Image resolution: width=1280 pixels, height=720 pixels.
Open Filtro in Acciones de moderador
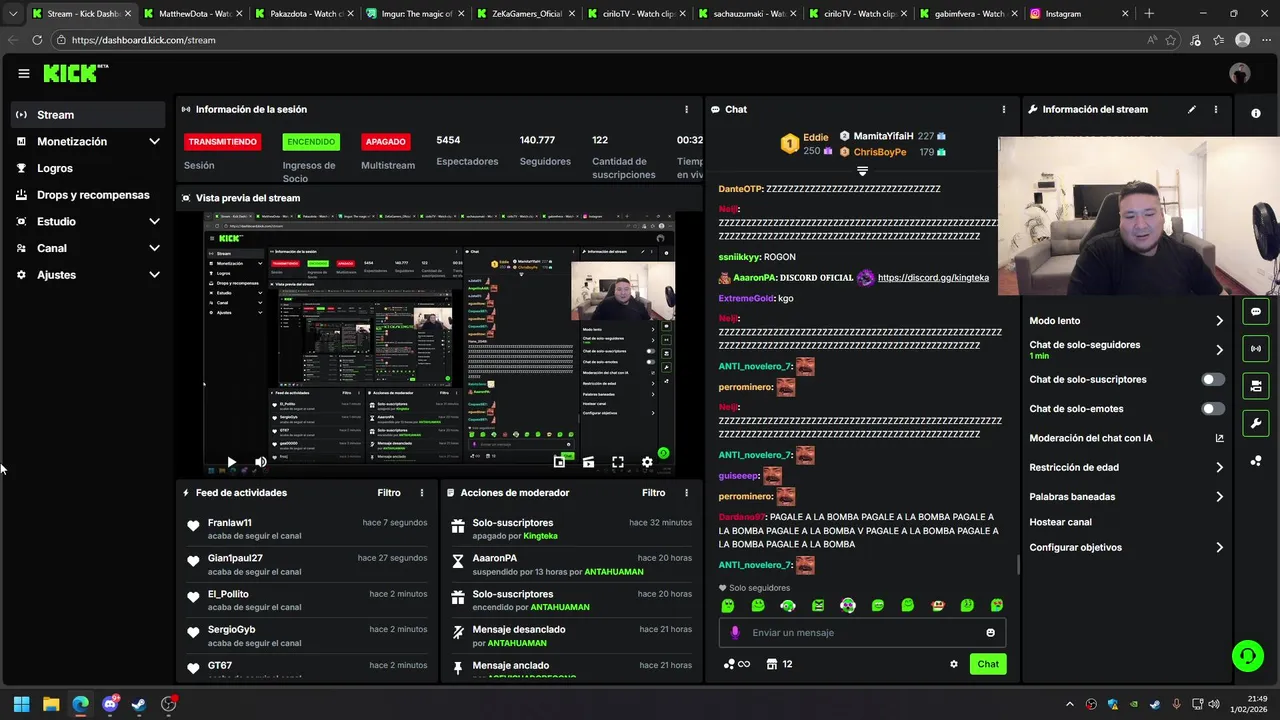[653, 493]
